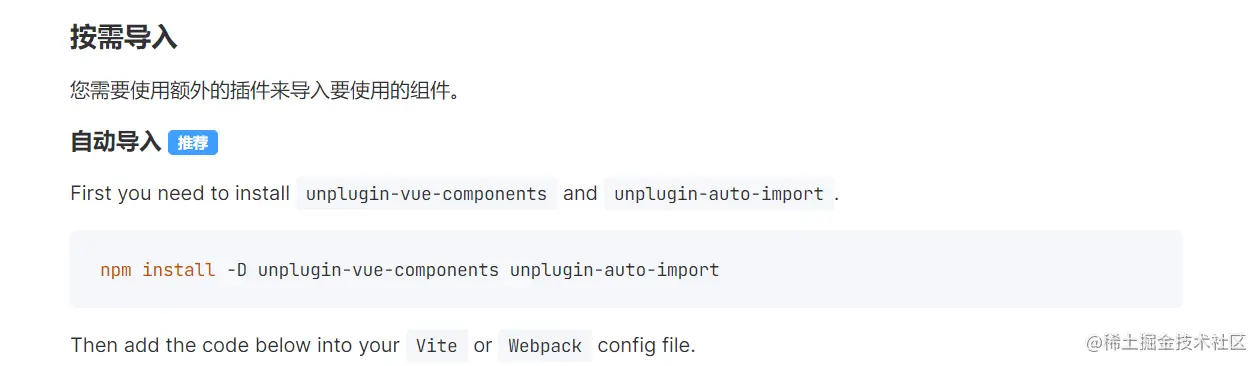Viewport: 1260px width, 366px height.
Task: Click inline code unplugin-auto-import in the sentence
Action: [719, 194]
